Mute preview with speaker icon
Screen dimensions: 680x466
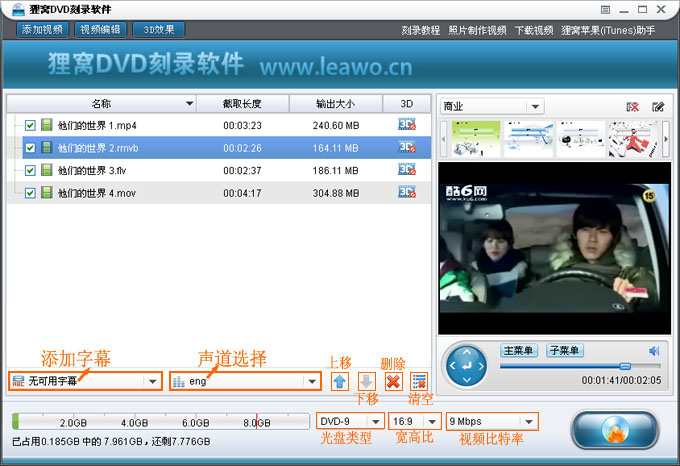click(x=654, y=351)
